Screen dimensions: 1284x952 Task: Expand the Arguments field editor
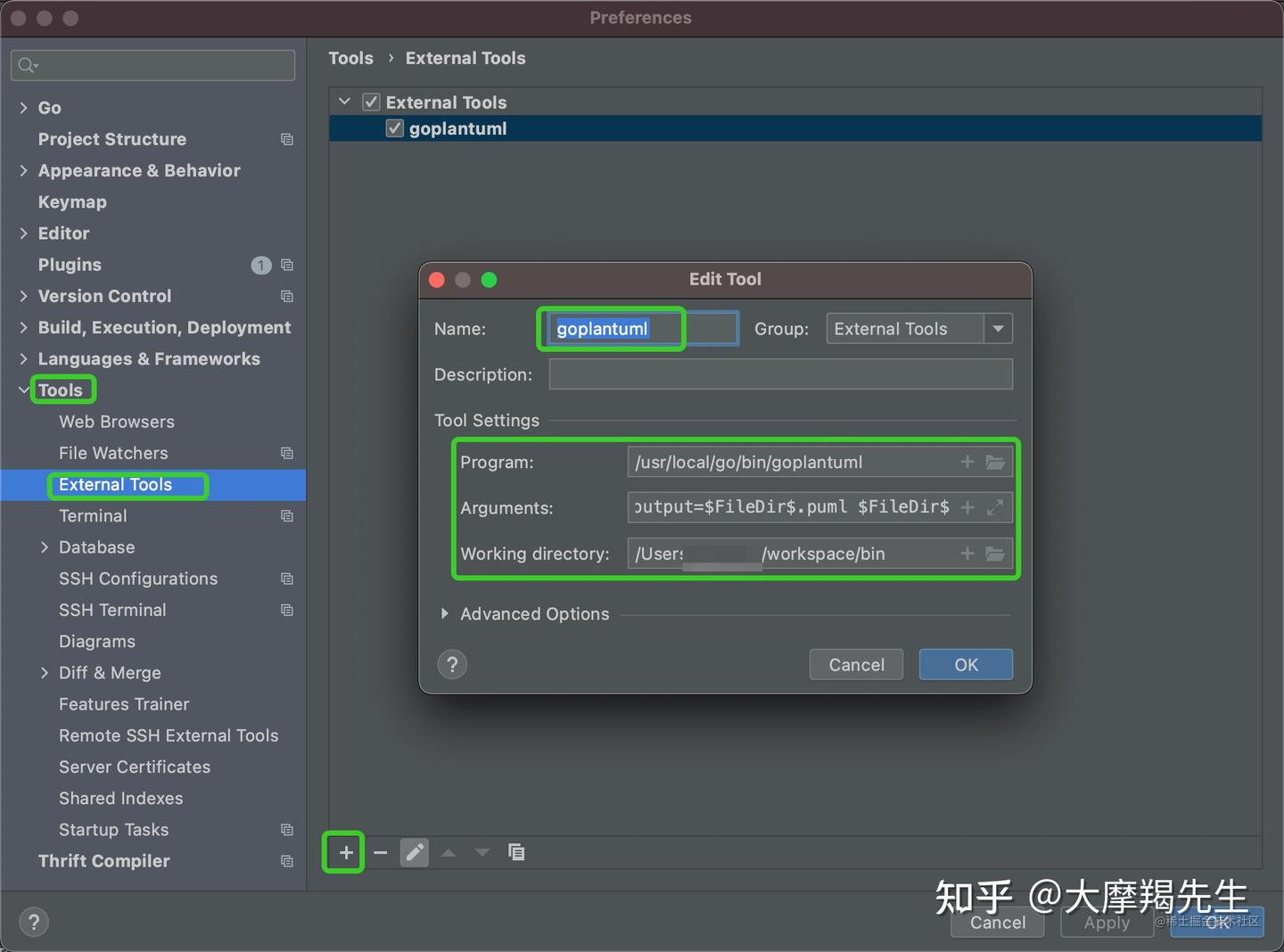coord(995,507)
